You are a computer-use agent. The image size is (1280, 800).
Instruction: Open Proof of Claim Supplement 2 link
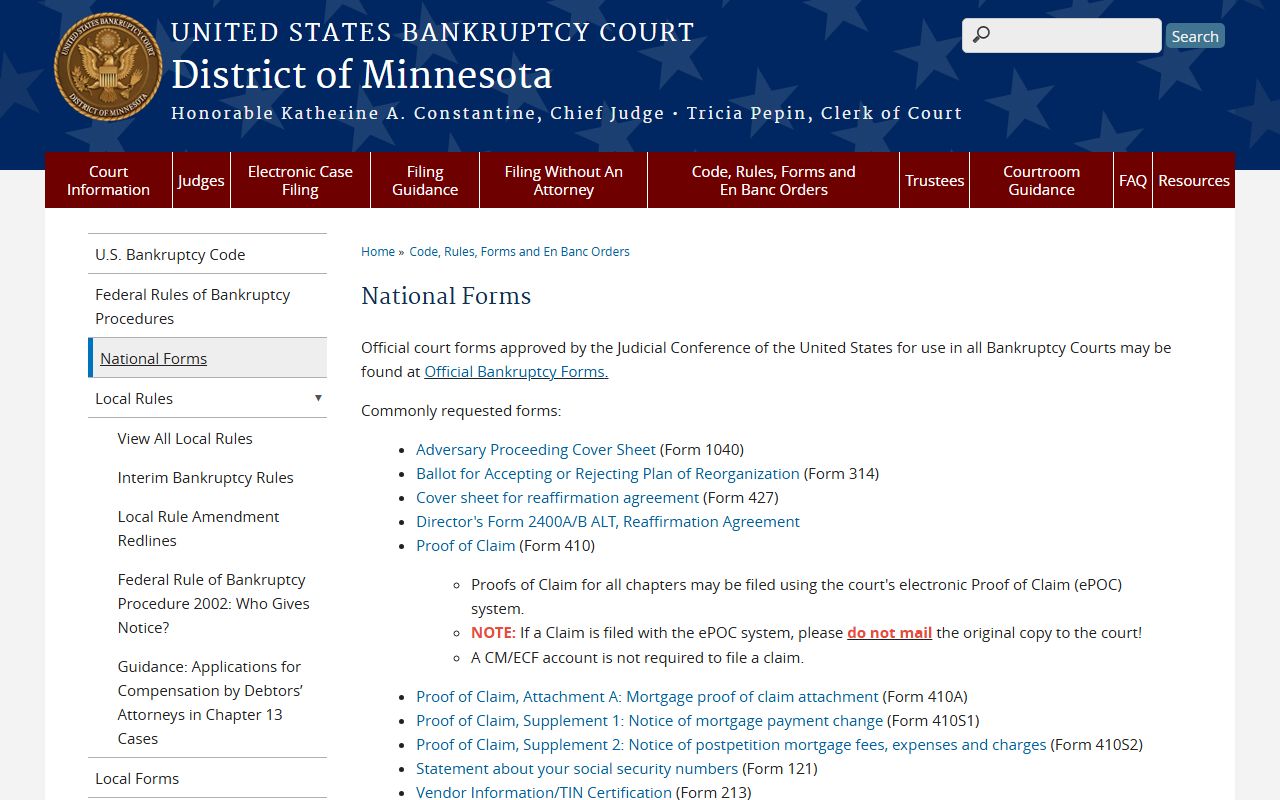pos(731,744)
